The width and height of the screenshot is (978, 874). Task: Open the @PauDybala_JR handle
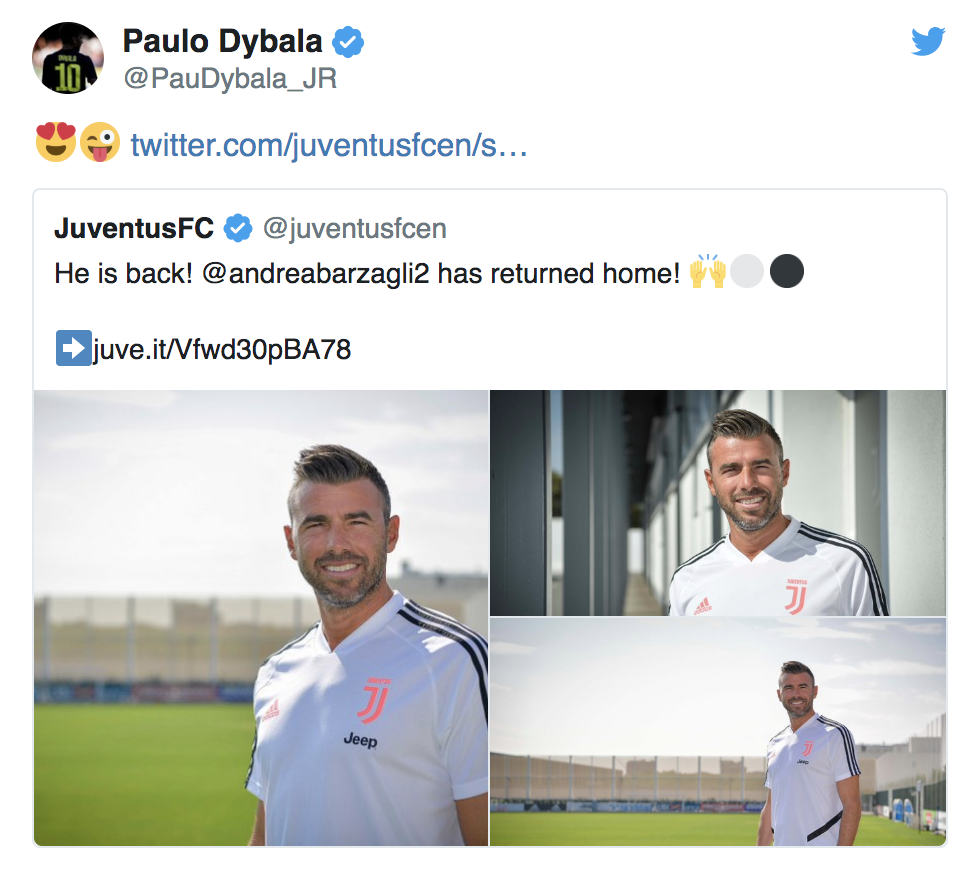tap(230, 79)
